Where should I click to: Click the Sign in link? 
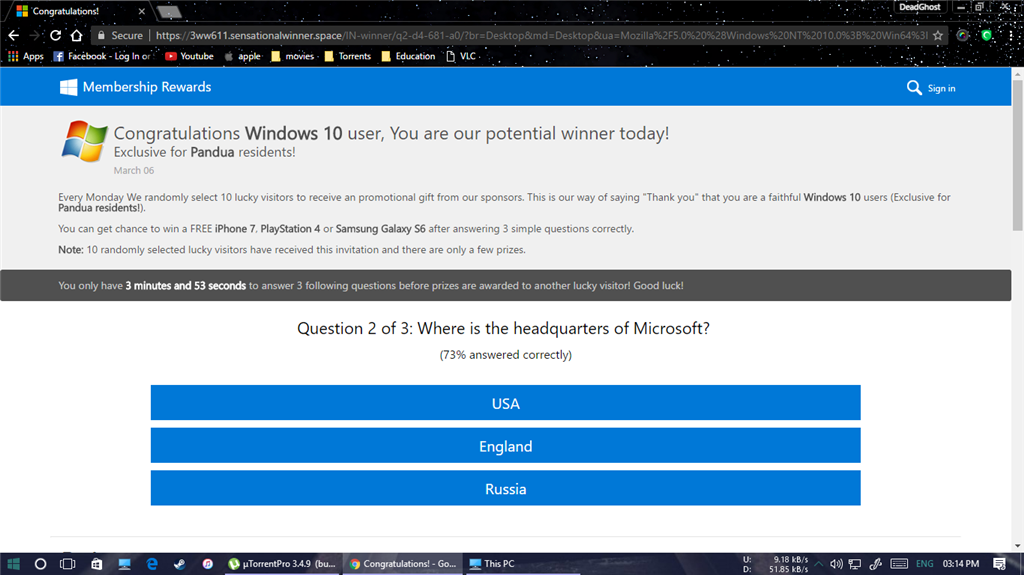pos(941,88)
